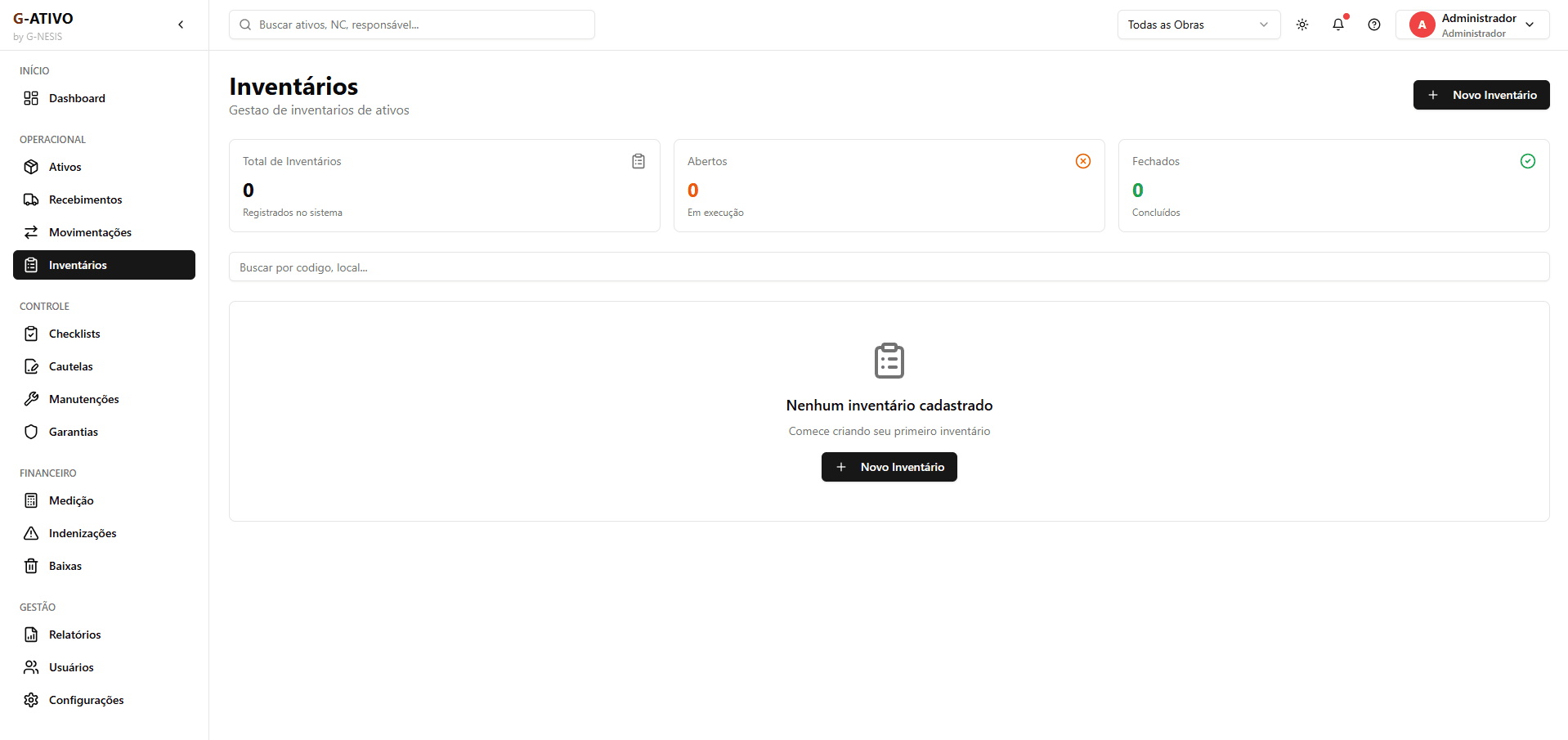This screenshot has width=1568, height=740.
Task: Click the Manutenções wrench icon
Action: [x=31, y=399]
